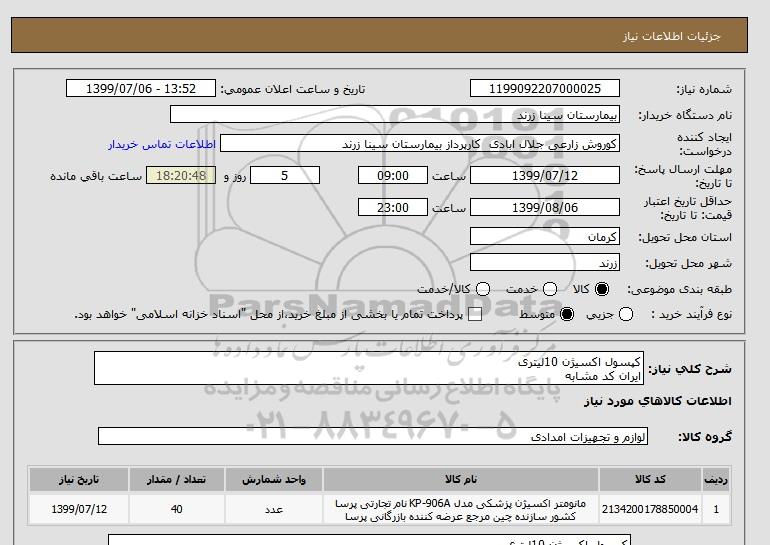Click the ردیف column header
The height and width of the screenshot is (545, 770).
716,480
